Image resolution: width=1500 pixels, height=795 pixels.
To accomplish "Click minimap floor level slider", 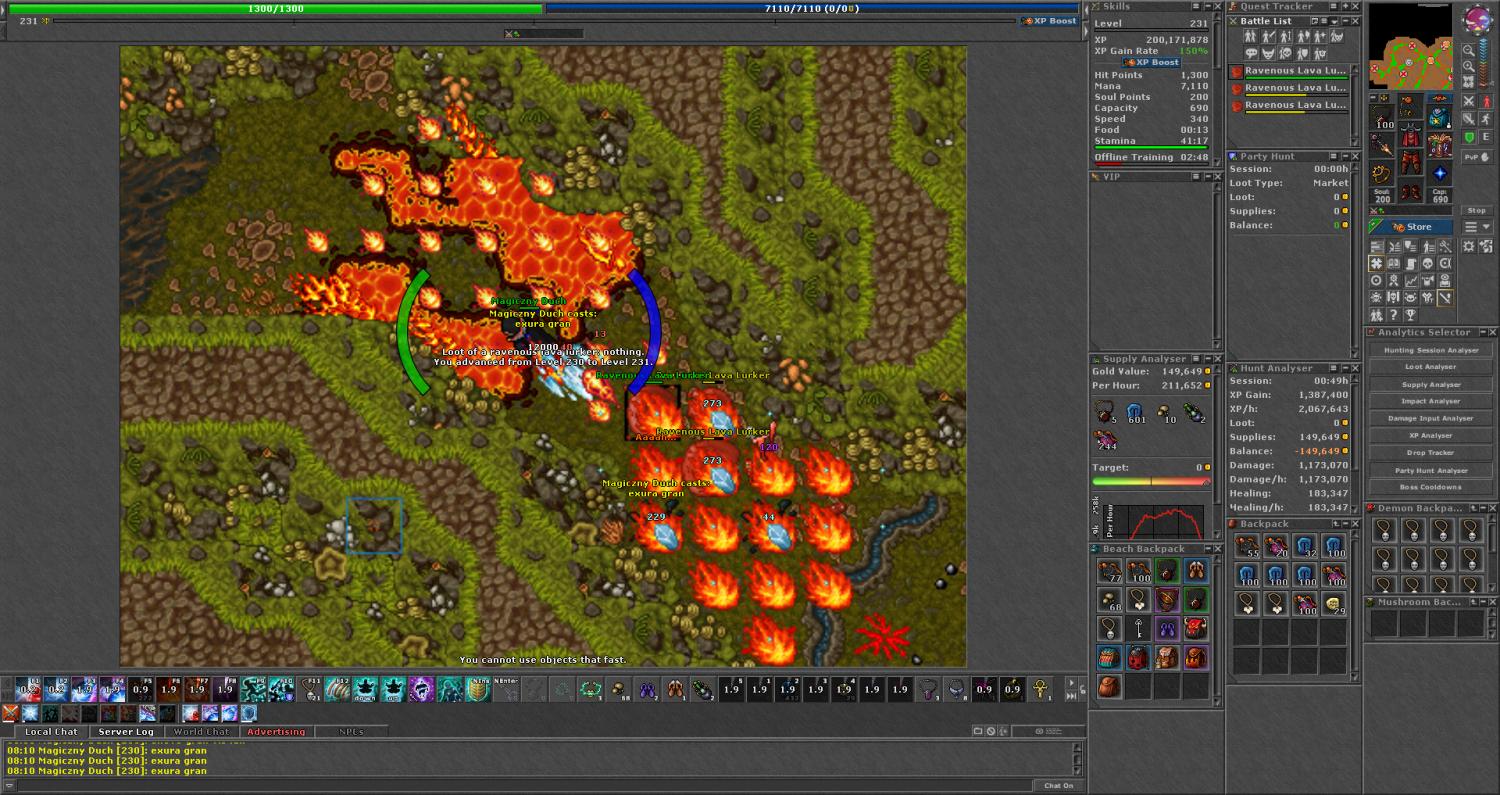I will pyautogui.click(x=1483, y=62).
